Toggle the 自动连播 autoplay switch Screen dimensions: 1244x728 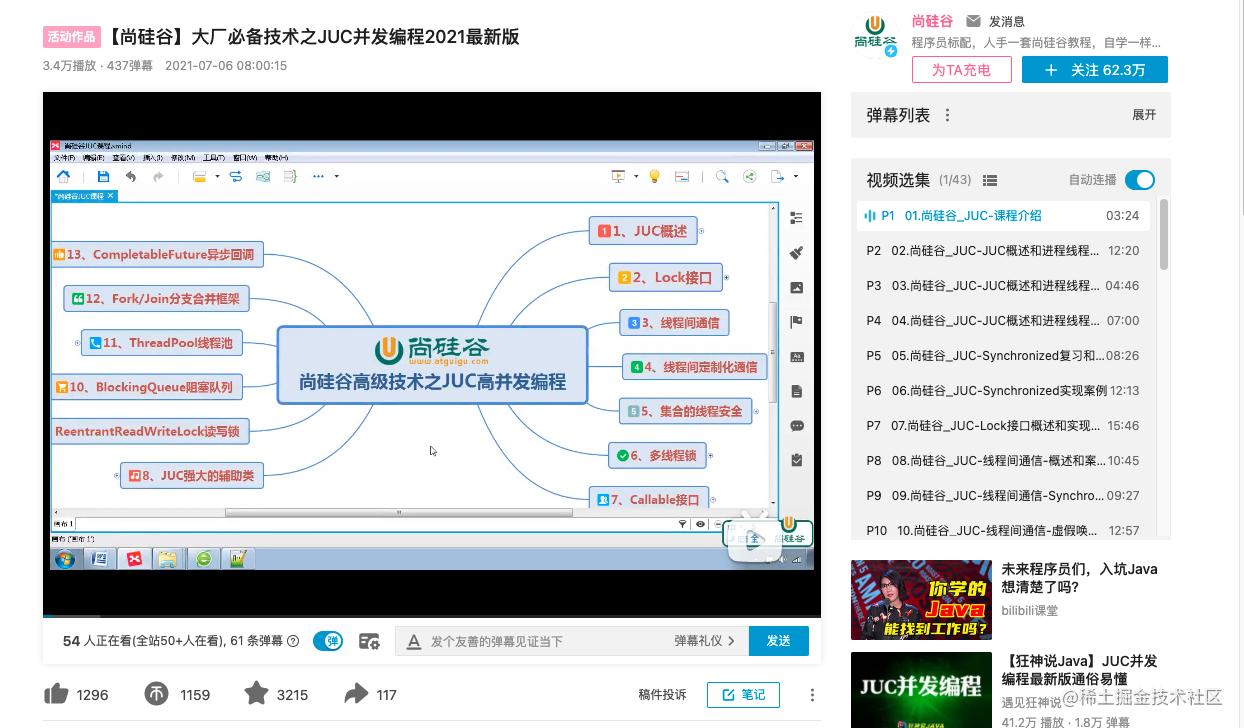click(x=1138, y=180)
